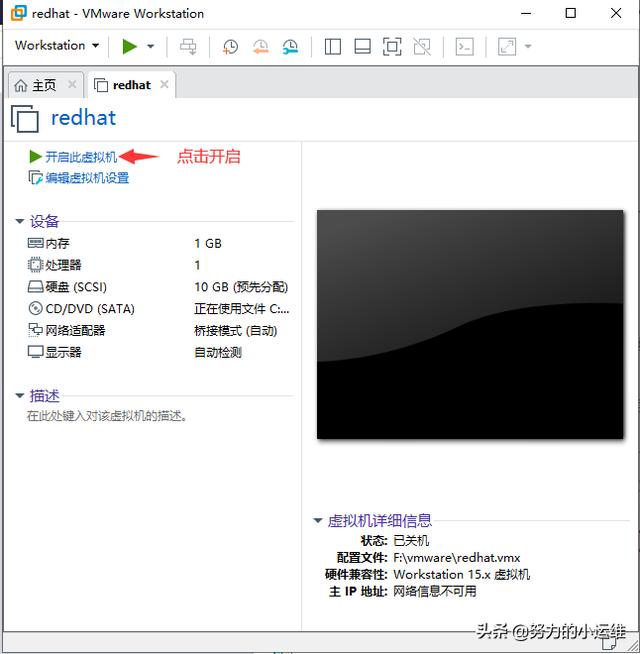The height and width of the screenshot is (654, 640).
Task: Click the send Ctrl+Alt+Del toolbar icon
Action: click(x=188, y=46)
